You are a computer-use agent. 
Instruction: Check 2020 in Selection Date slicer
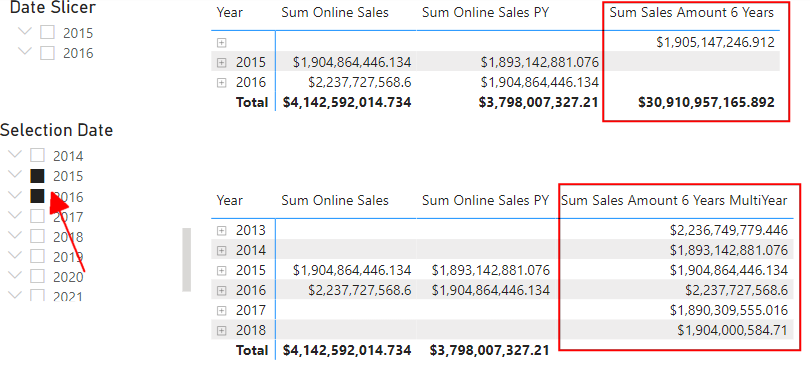point(37,277)
